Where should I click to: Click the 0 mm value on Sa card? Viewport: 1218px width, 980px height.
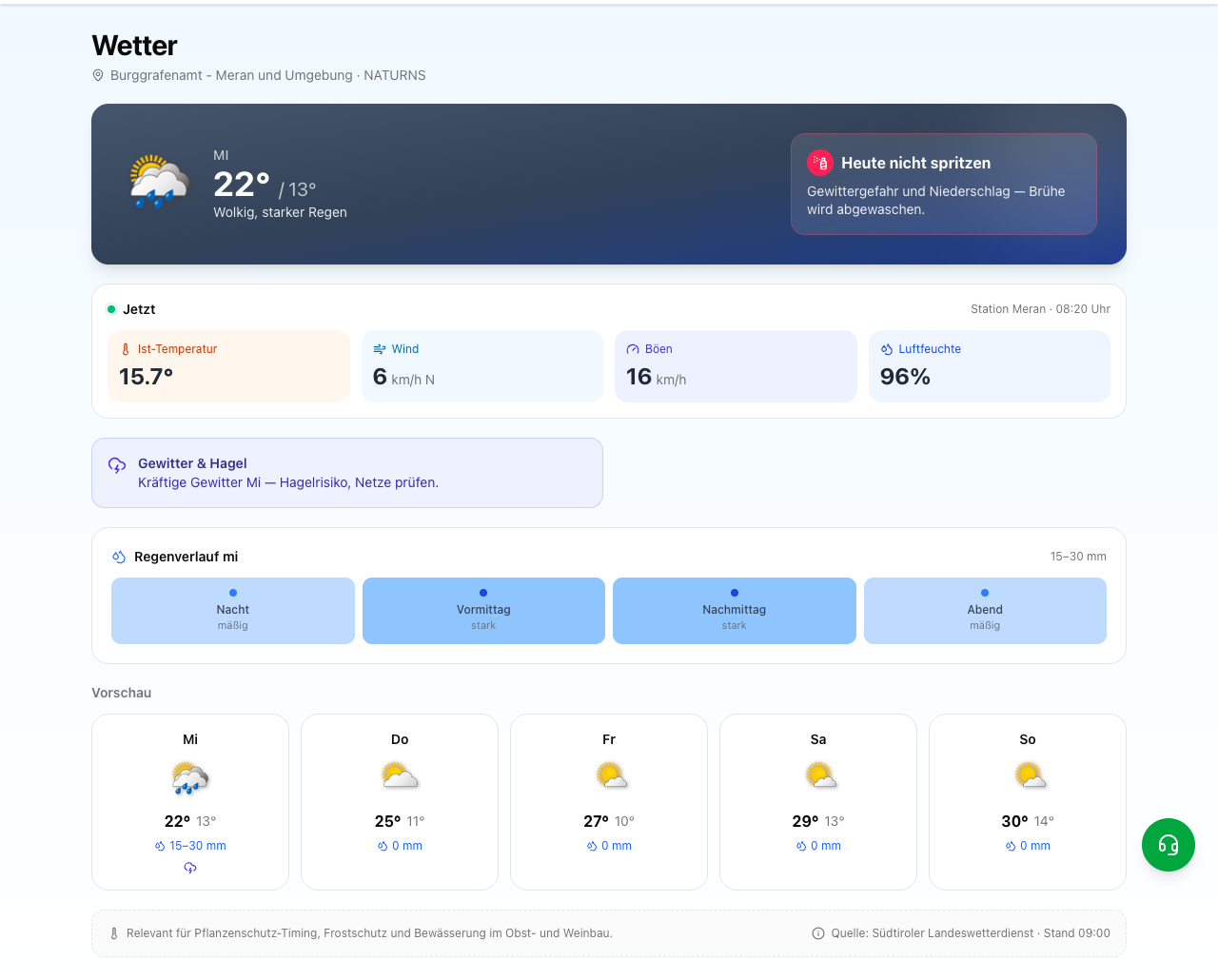825,846
